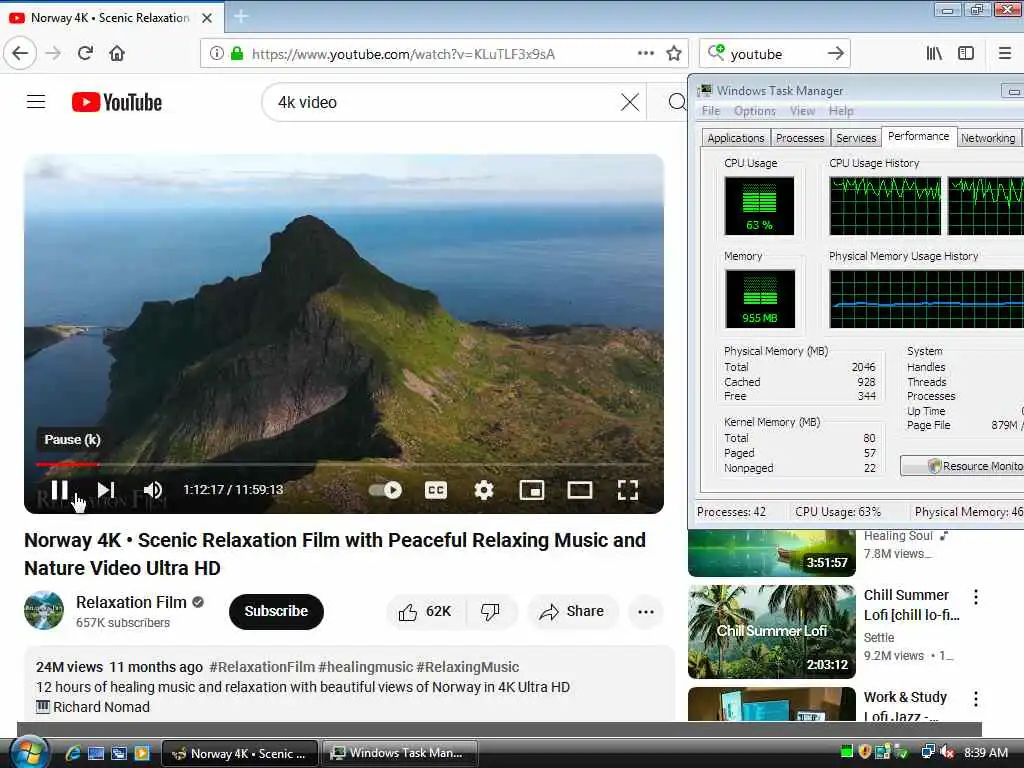Skip to the next video
The height and width of the screenshot is (768, 1024).
point(106,490)
